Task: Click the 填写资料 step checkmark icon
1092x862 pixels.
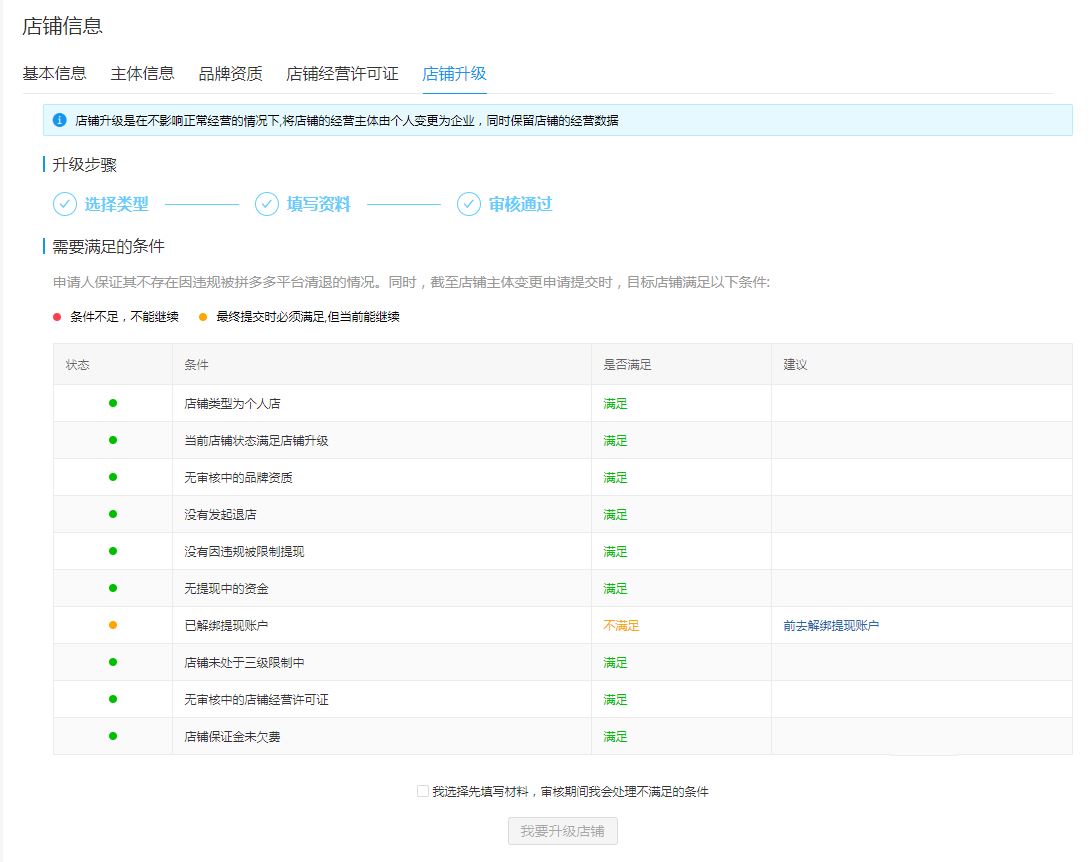Action: (267, 204)
